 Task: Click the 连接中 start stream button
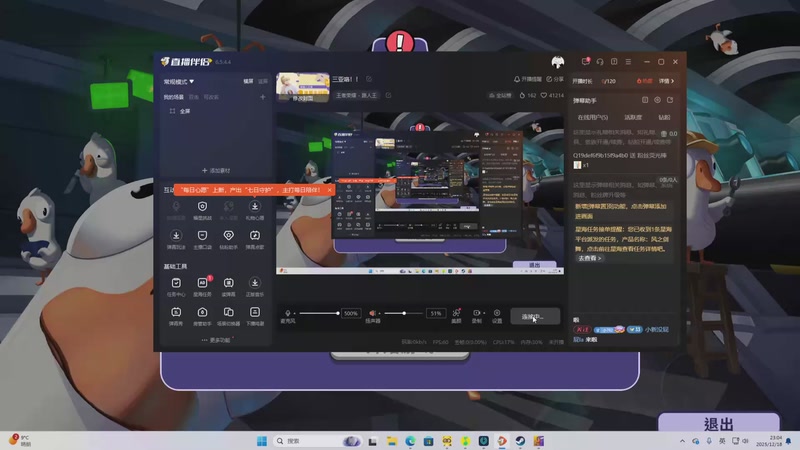(535, 316)
